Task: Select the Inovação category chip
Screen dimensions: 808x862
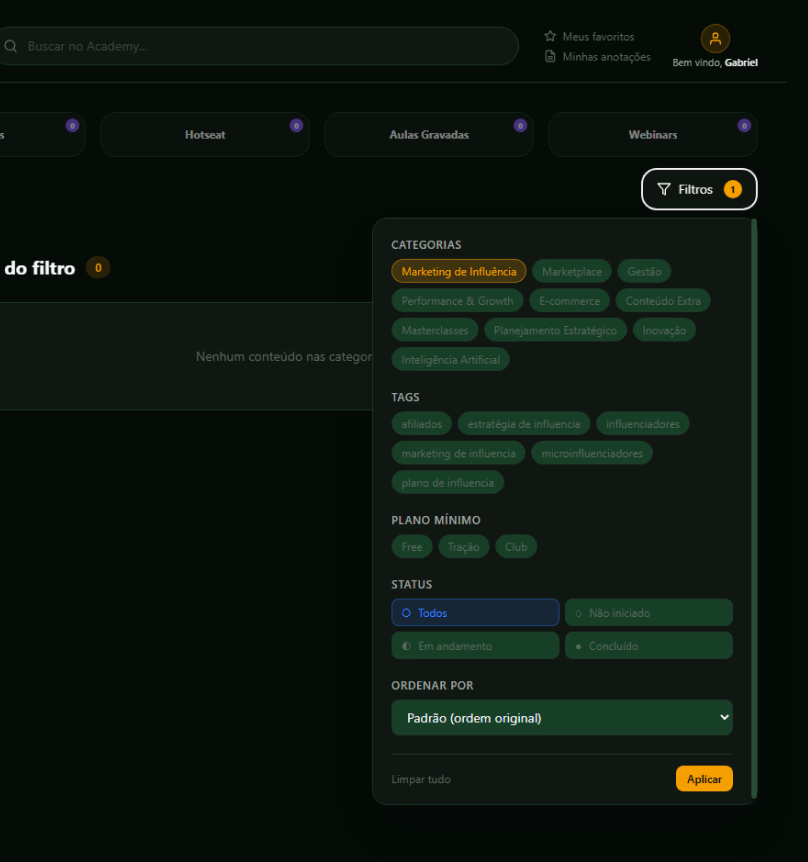Action: pos(664,330)
